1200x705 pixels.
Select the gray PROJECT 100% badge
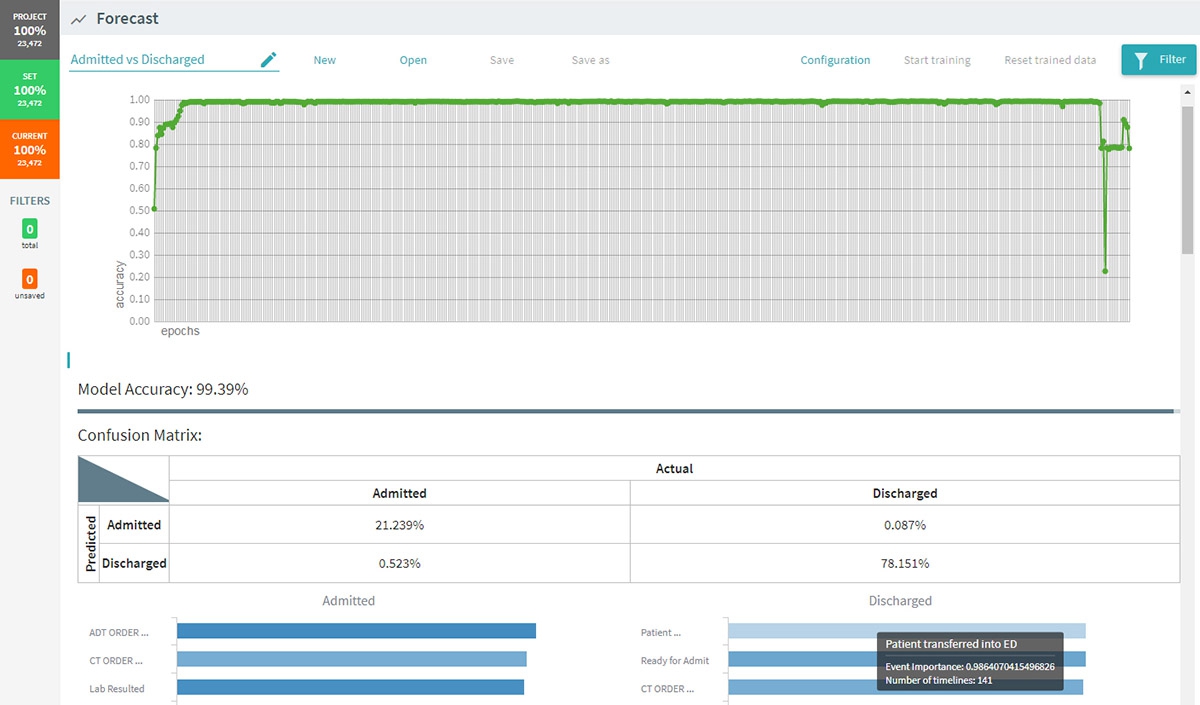click(x=29, y=30)
